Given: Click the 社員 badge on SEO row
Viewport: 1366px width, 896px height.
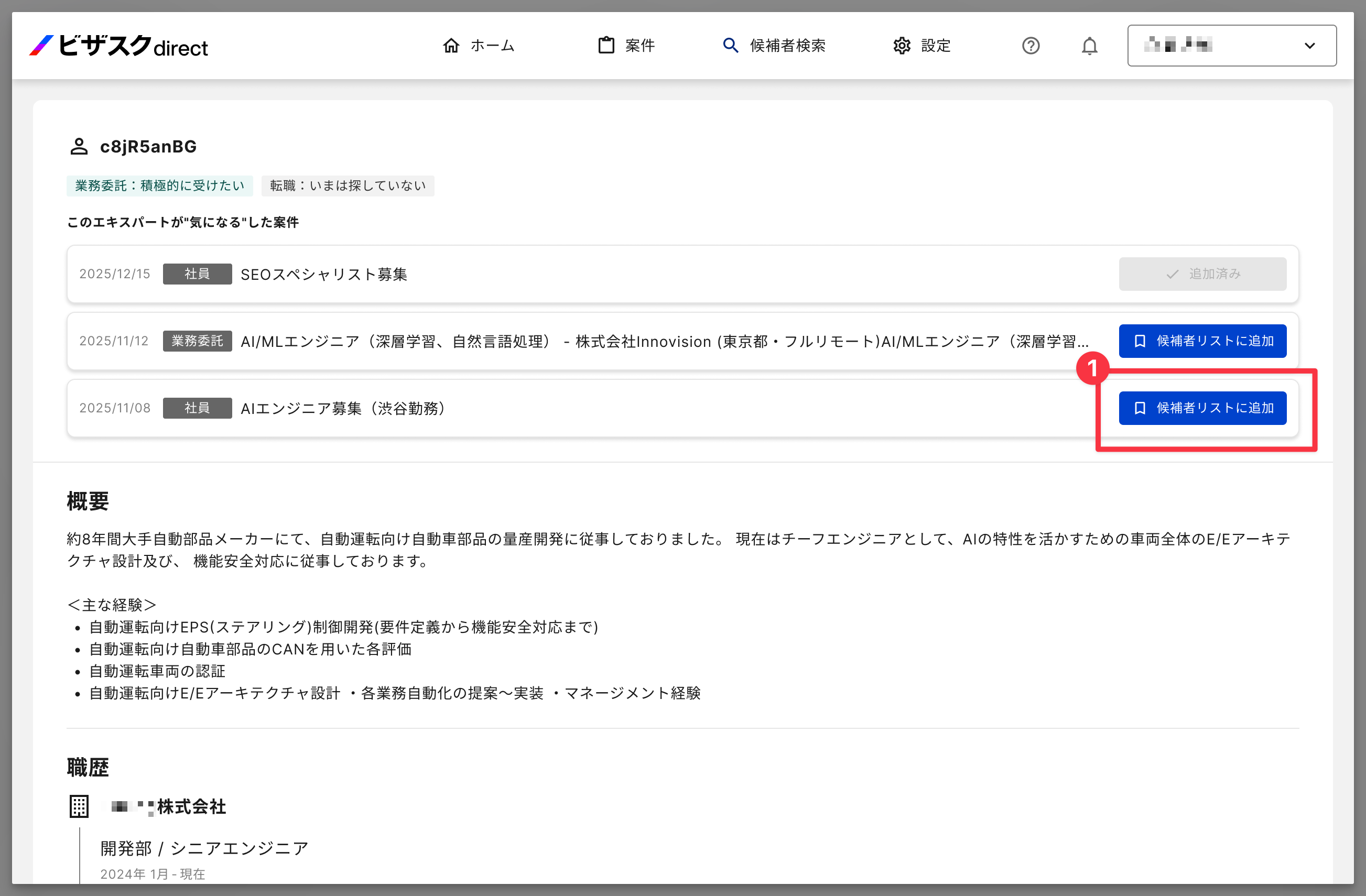Looking at the screenshot, I should coord(197,274).
